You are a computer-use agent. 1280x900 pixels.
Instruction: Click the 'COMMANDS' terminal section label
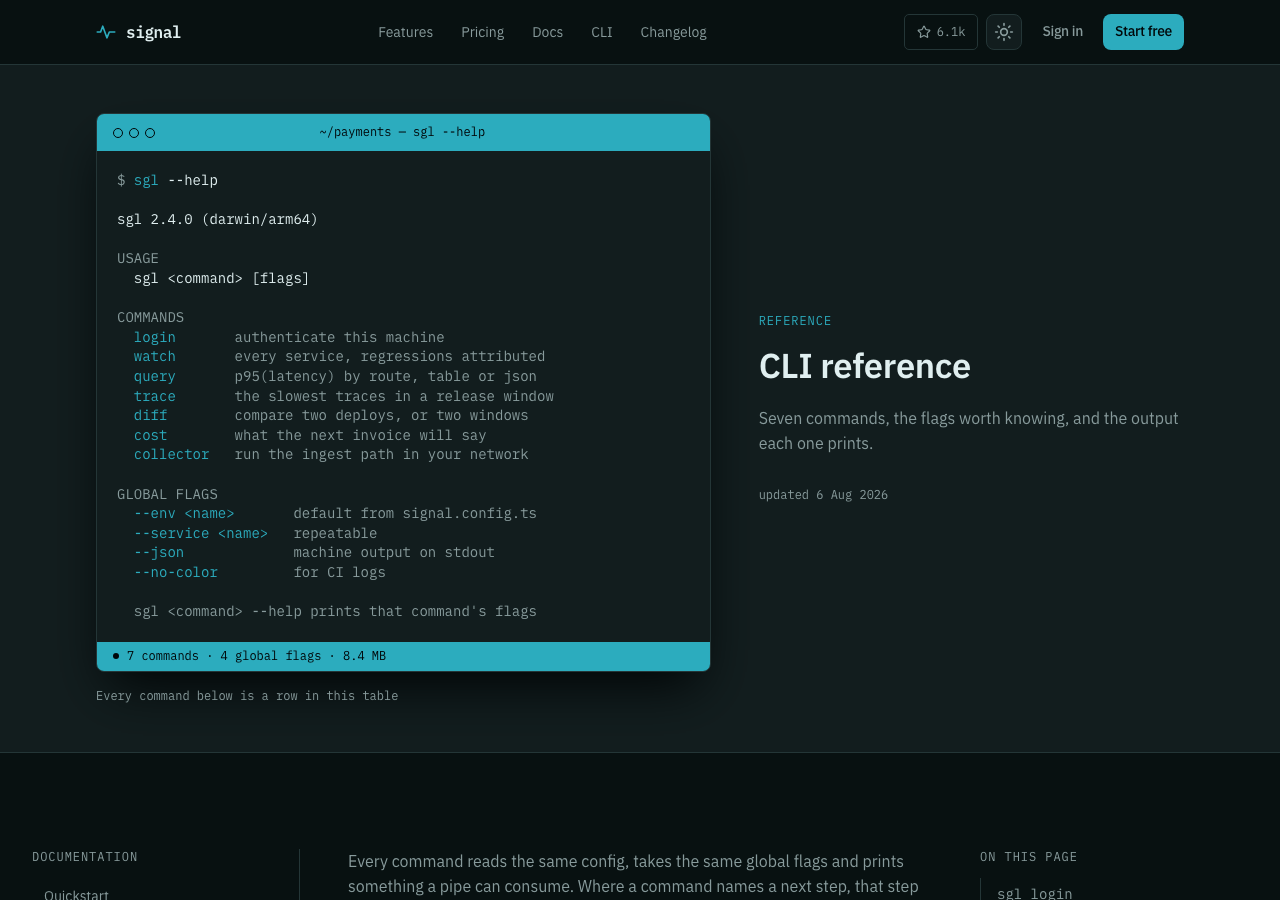click(x=151, y=318)
